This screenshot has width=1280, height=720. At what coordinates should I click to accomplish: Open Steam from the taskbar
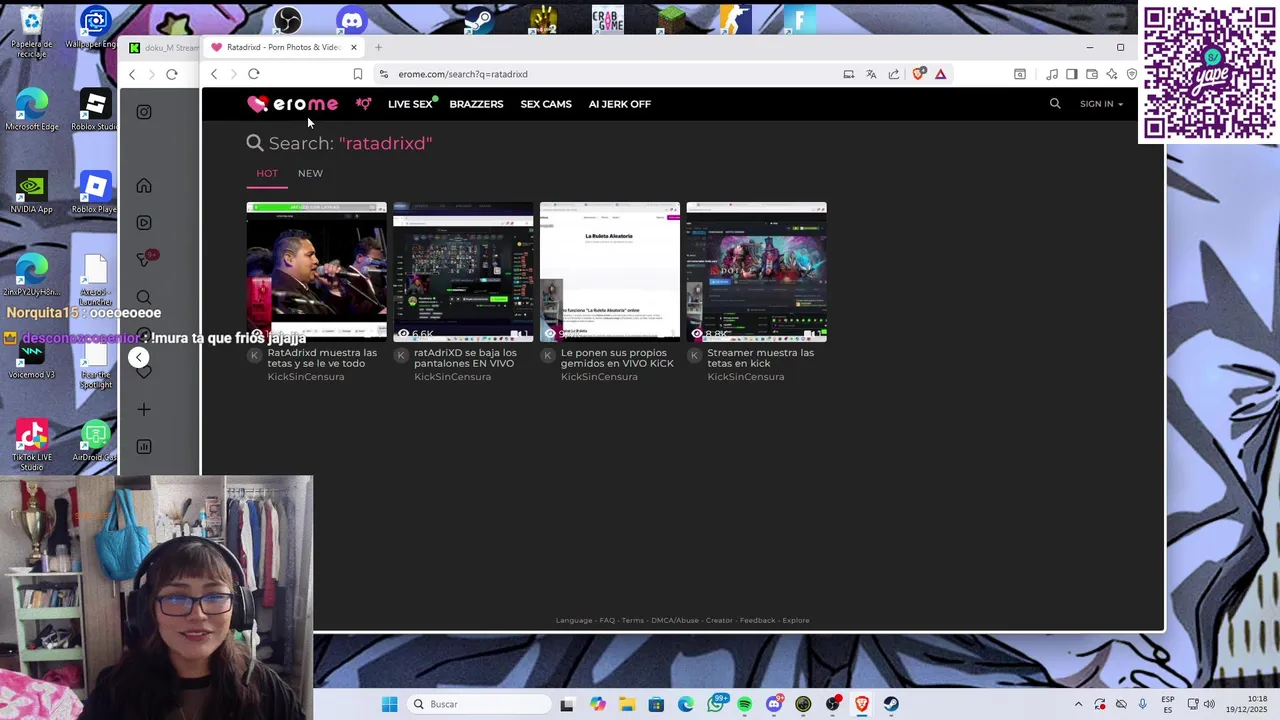click(x=891, y=704)
